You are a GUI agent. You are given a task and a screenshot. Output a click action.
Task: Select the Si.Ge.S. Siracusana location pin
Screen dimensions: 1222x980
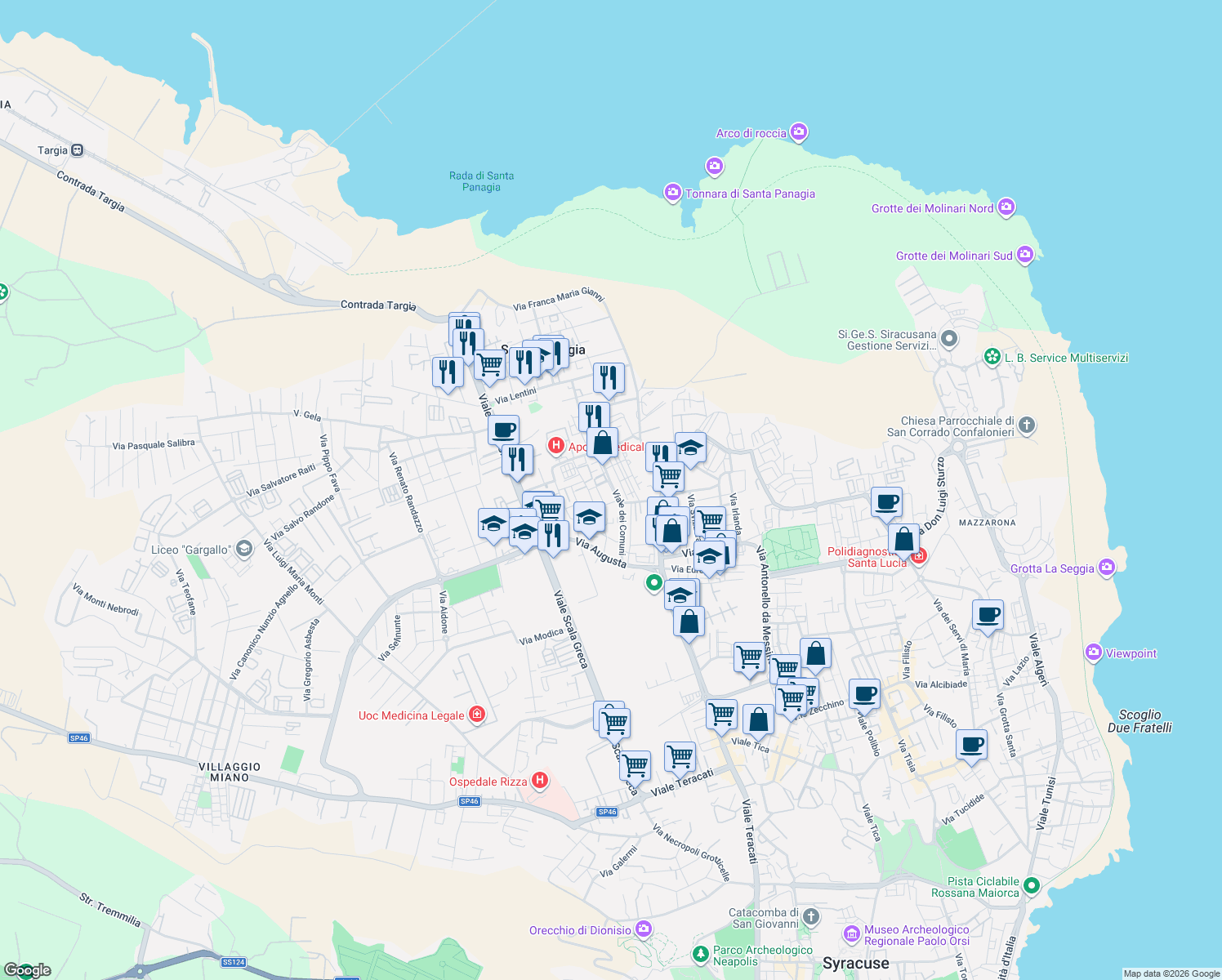(948, 338)
